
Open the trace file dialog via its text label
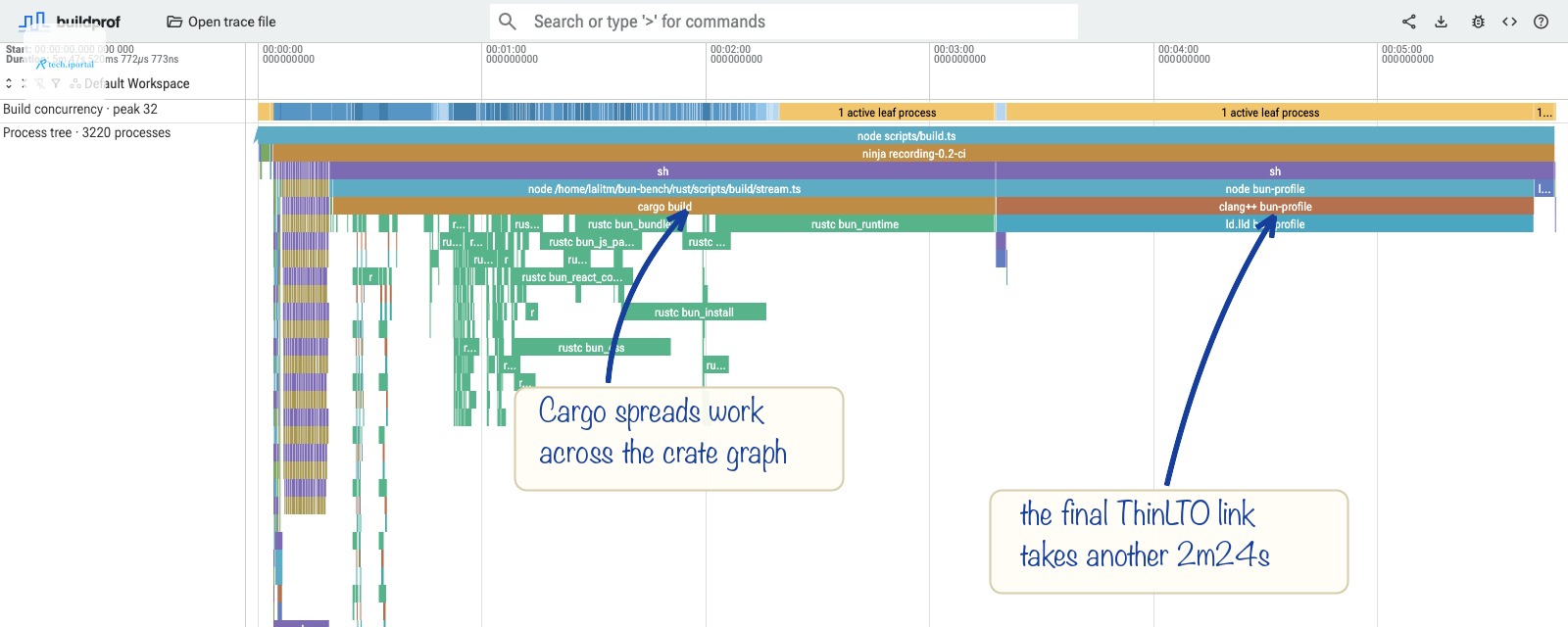[231, 22]
